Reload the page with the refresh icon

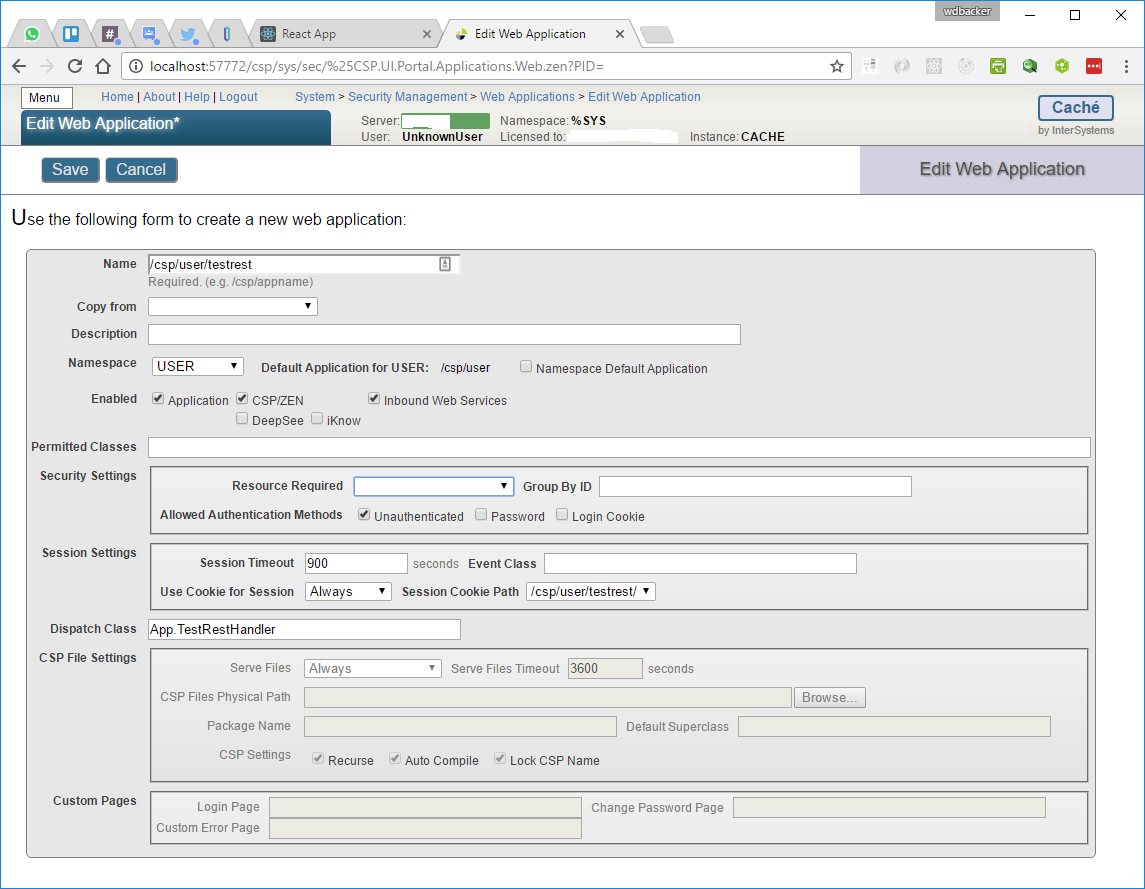(x=75, y=66)
